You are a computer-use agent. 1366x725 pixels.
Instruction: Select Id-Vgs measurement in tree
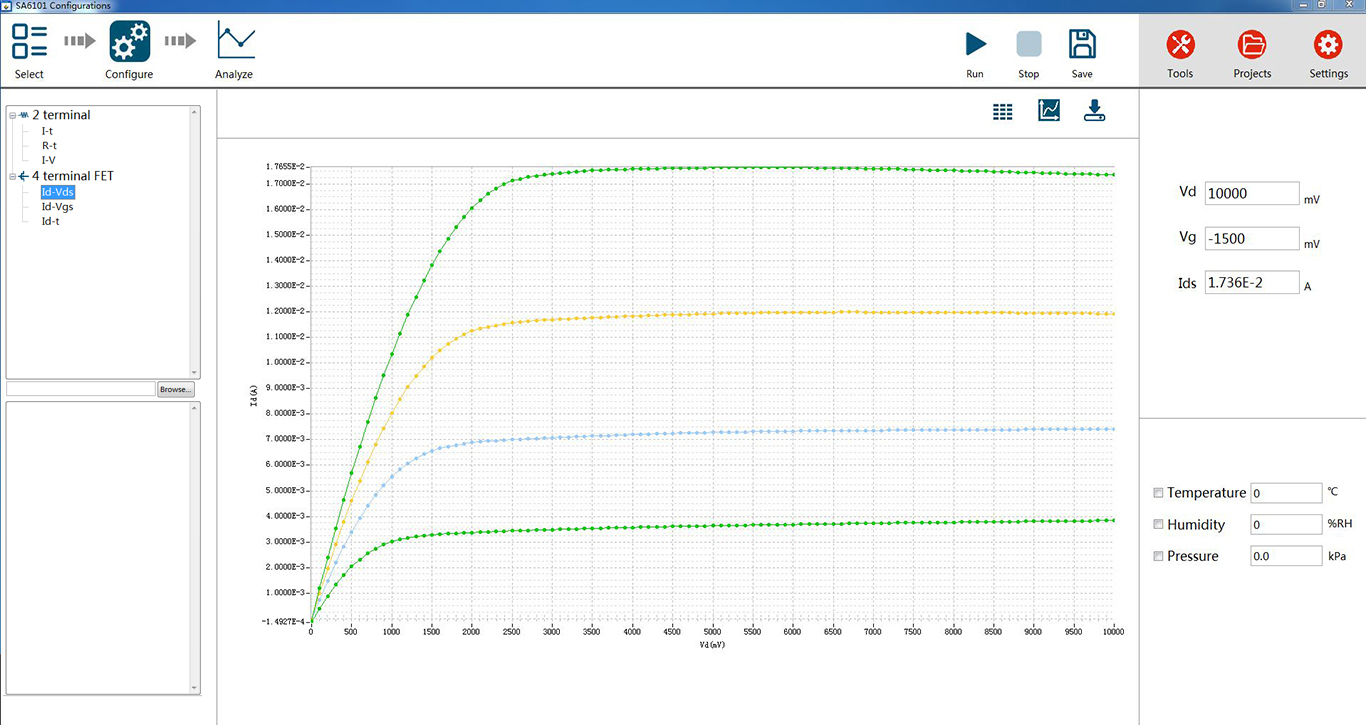coord(57,207)
